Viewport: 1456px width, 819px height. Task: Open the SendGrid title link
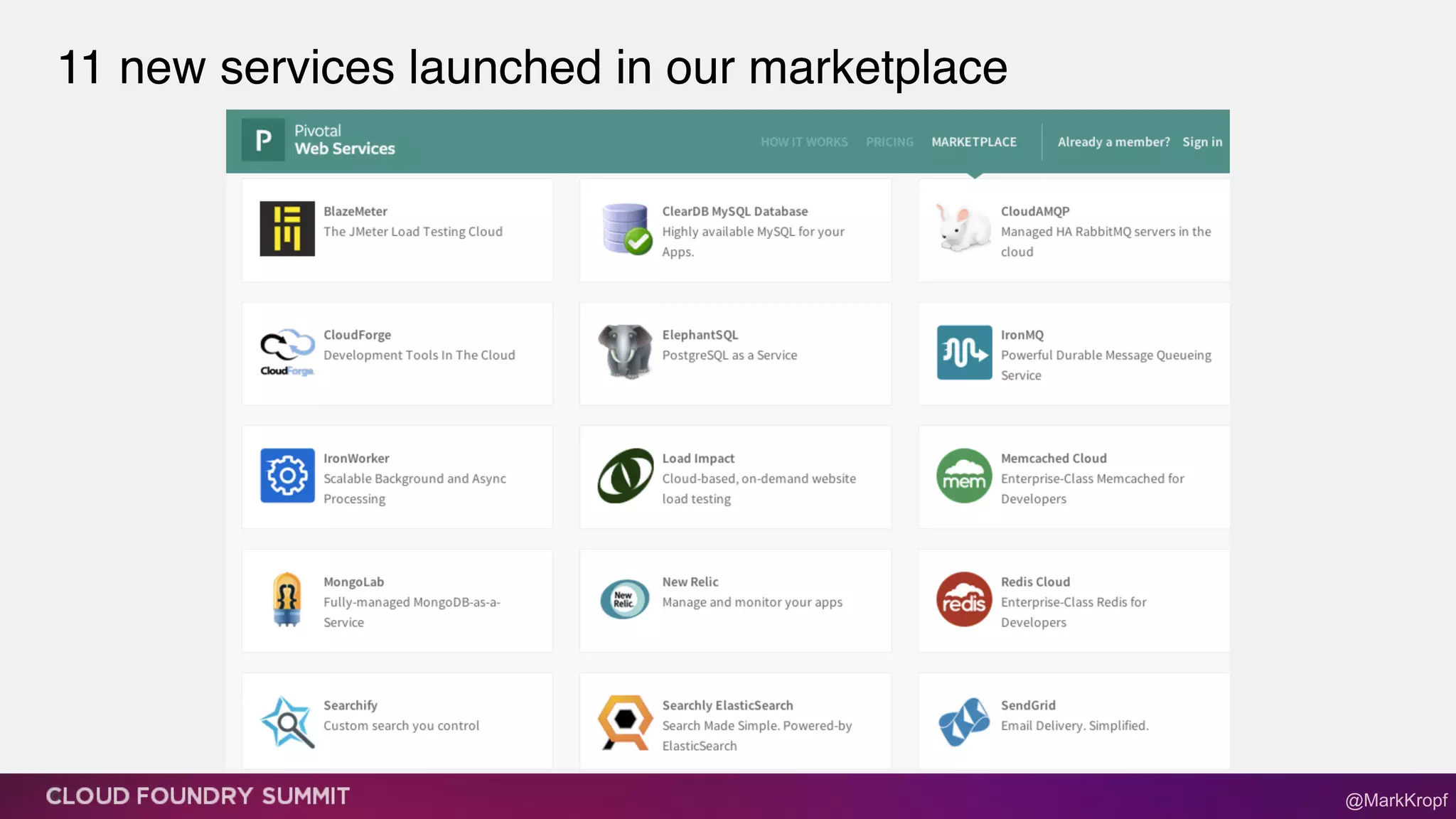click(x=1028, y=705)
